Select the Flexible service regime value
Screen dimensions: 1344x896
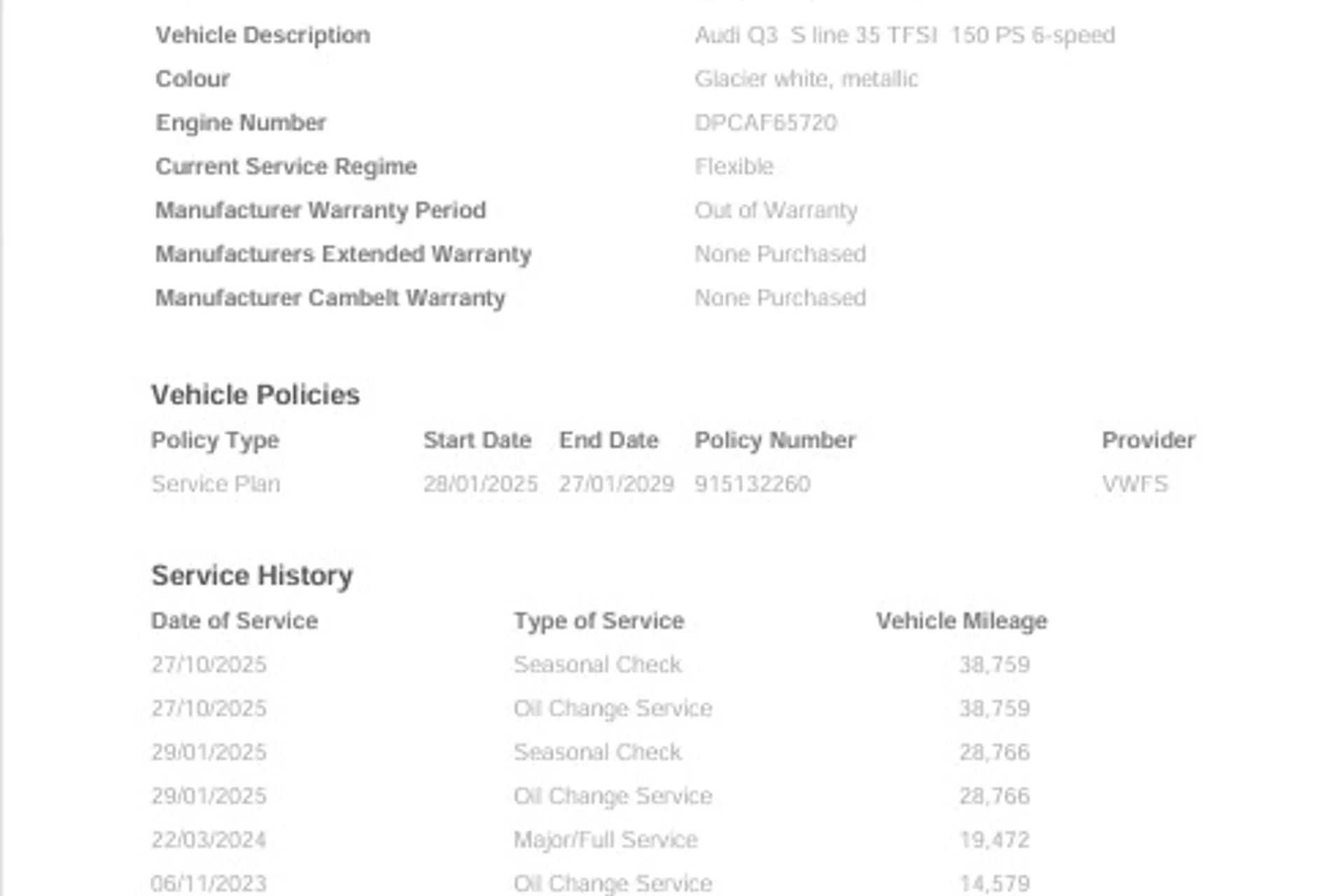point(734,167)
